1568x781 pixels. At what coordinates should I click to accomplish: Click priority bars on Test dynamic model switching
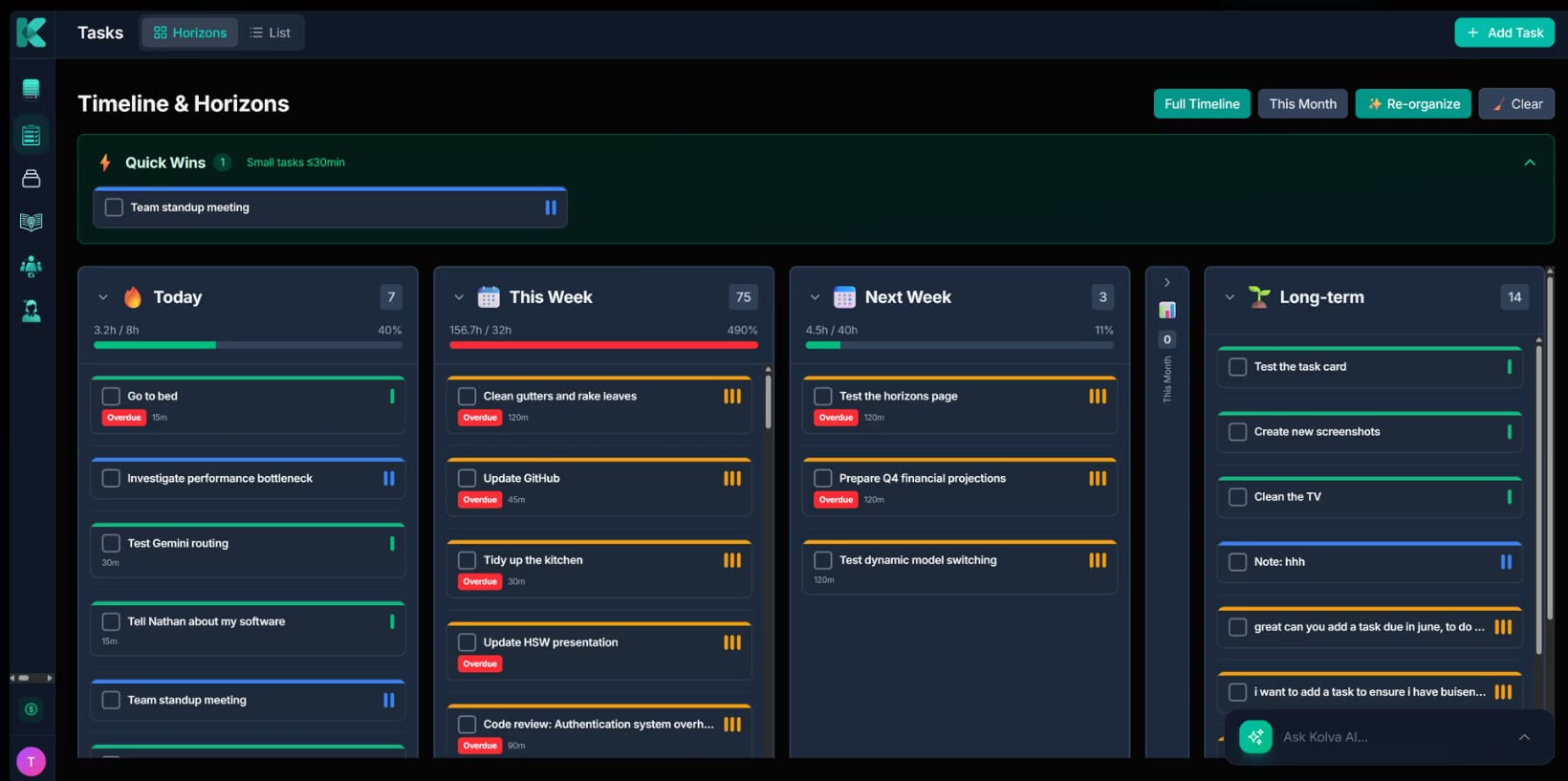click(1098, 561)
